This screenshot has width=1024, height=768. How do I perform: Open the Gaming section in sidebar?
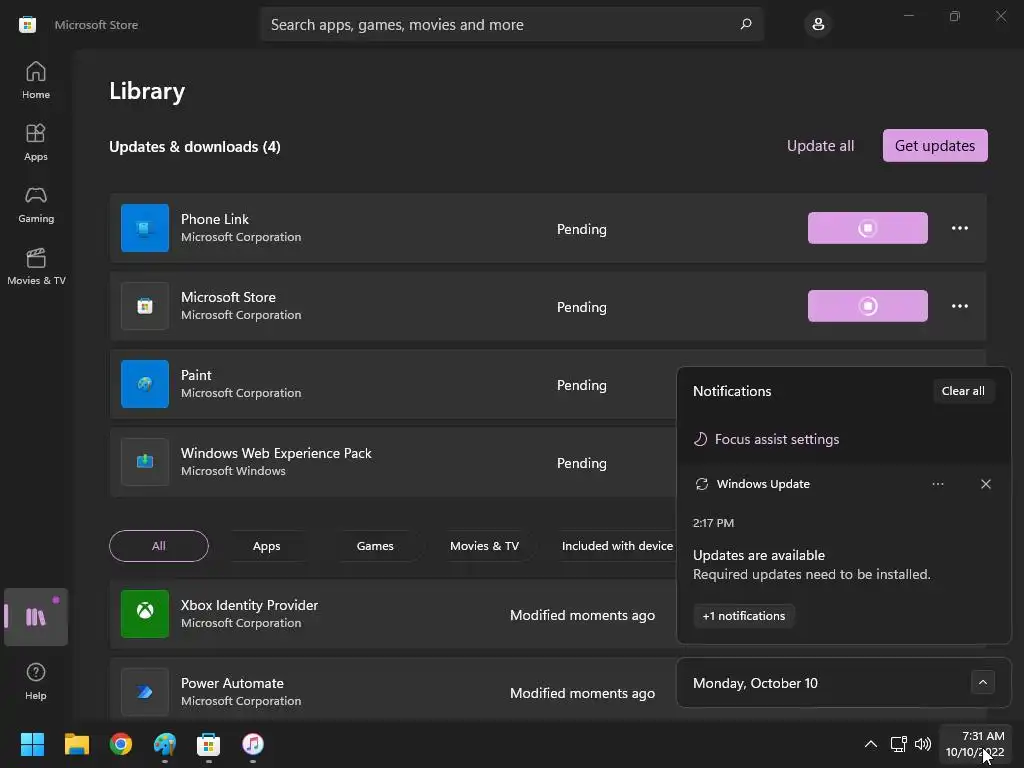point(36,204)
